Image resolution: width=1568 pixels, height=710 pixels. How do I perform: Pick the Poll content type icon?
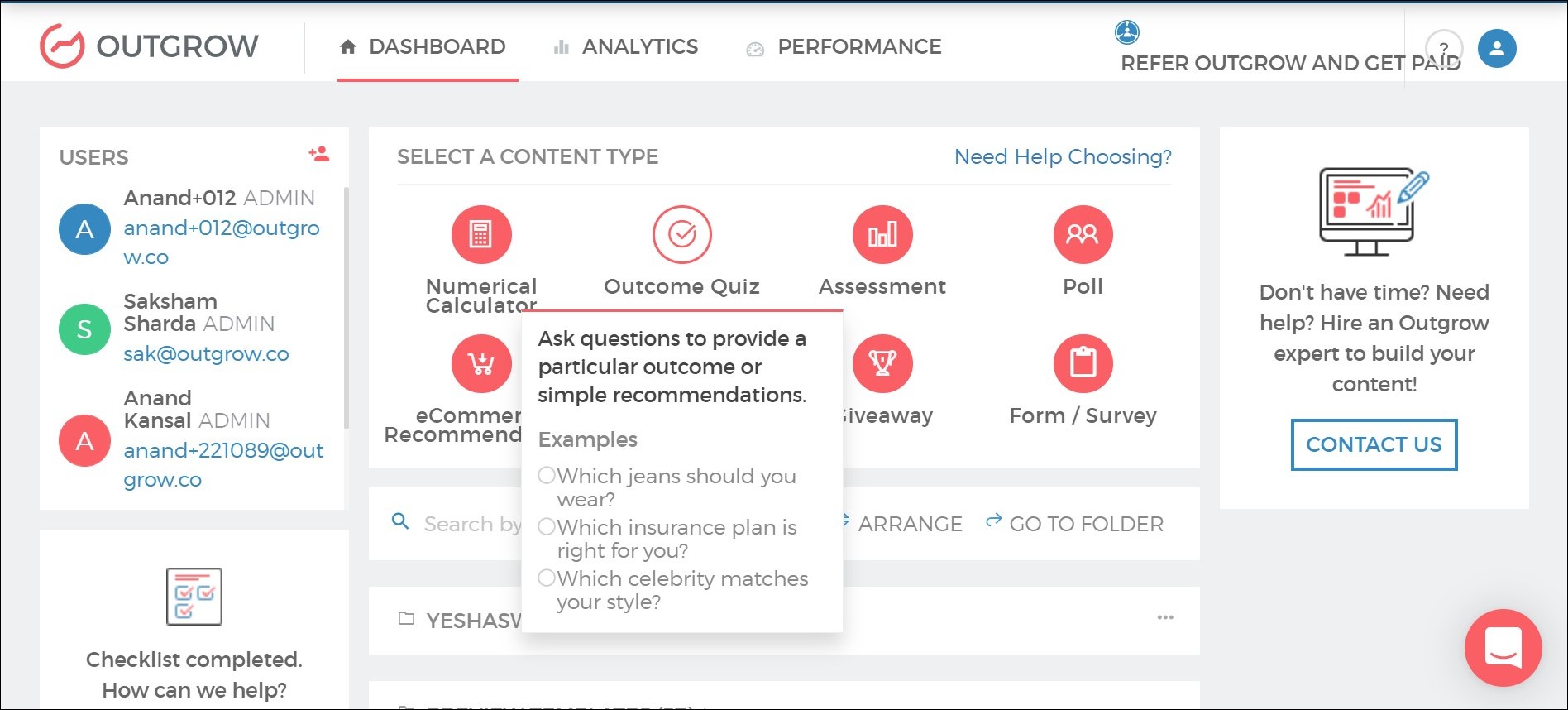[x=1083, y=235]
